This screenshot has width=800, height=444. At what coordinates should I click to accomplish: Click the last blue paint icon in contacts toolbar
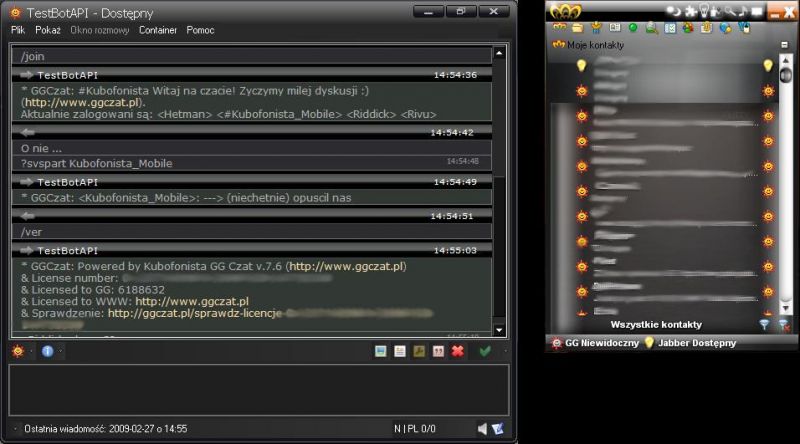(744, 28)
